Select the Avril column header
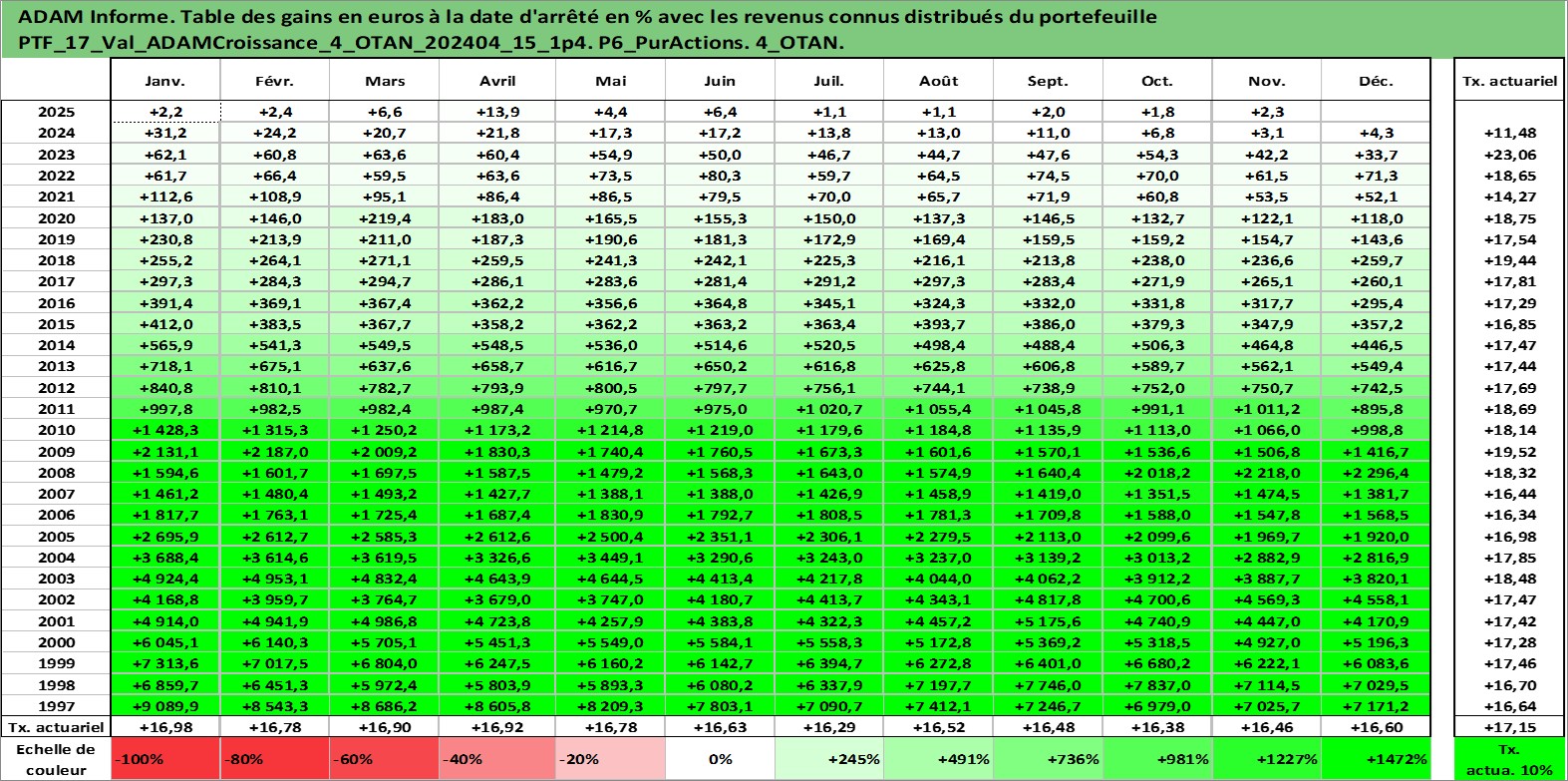Viewport: 1568px width, 781px height. click(x=497, y=81)
